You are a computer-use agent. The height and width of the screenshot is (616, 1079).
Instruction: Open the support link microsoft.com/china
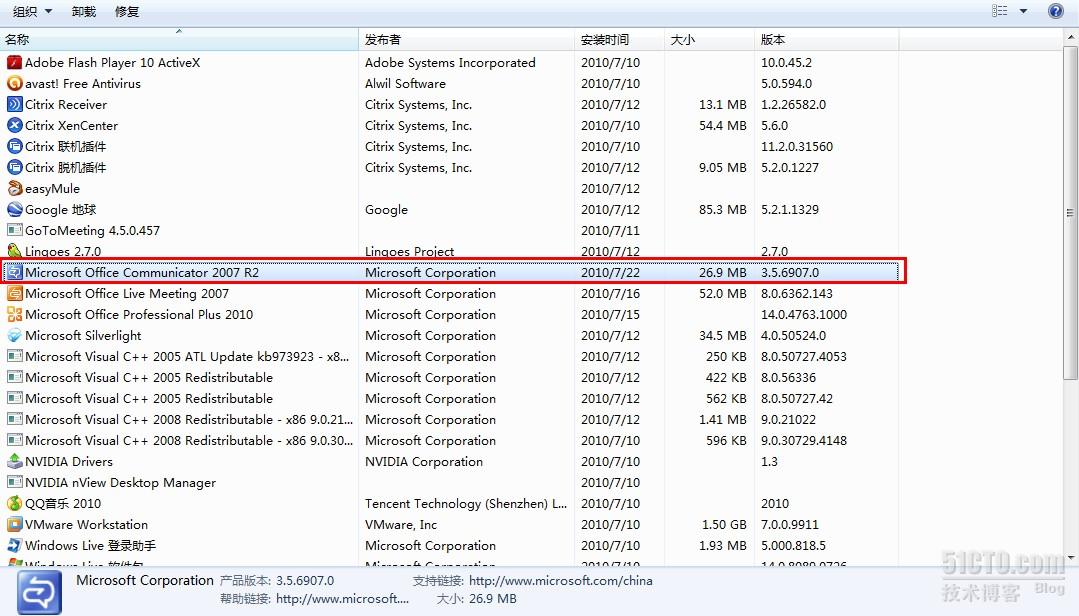pos(561,581)
